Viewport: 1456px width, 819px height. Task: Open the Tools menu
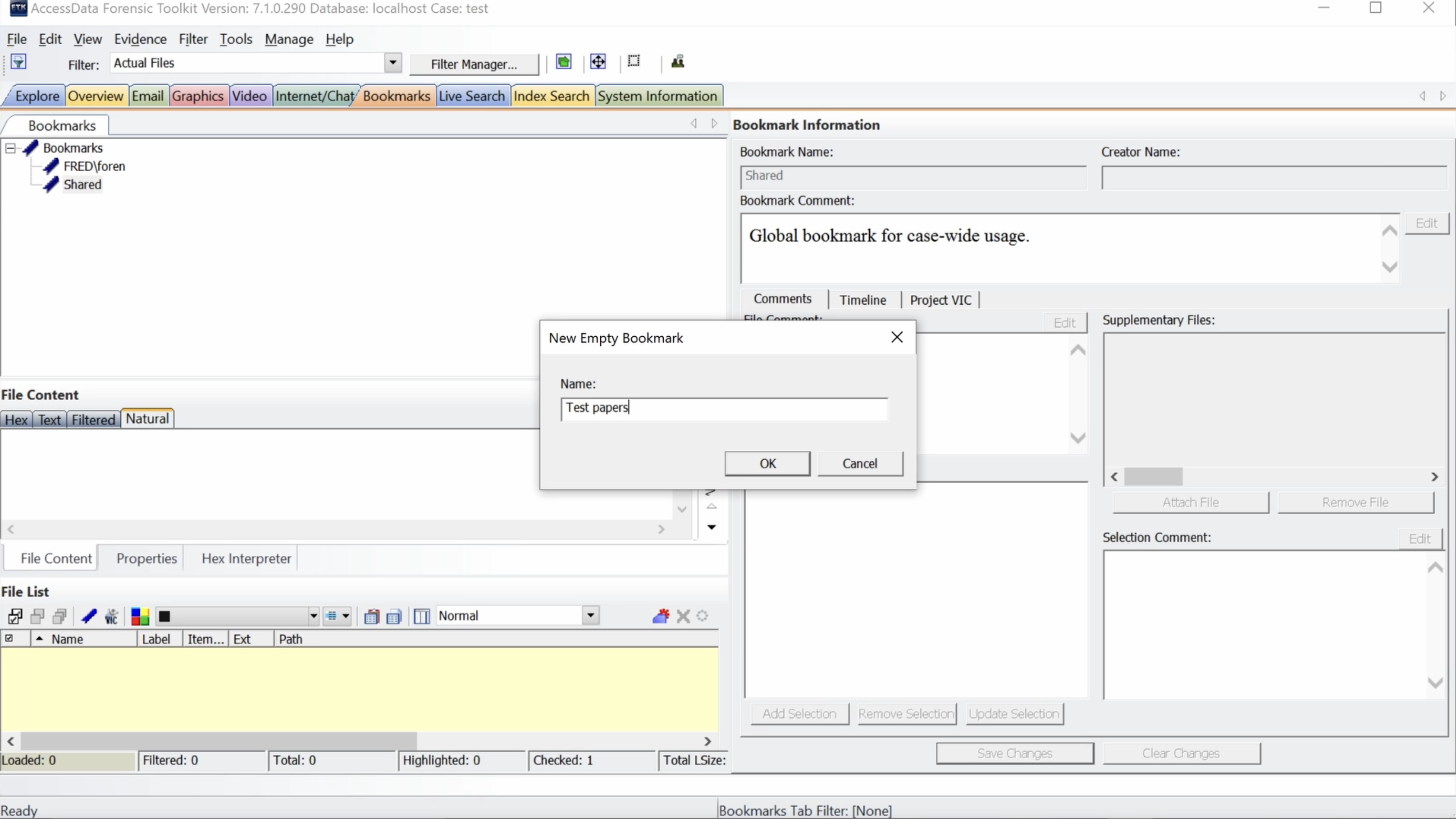(236, 39)
